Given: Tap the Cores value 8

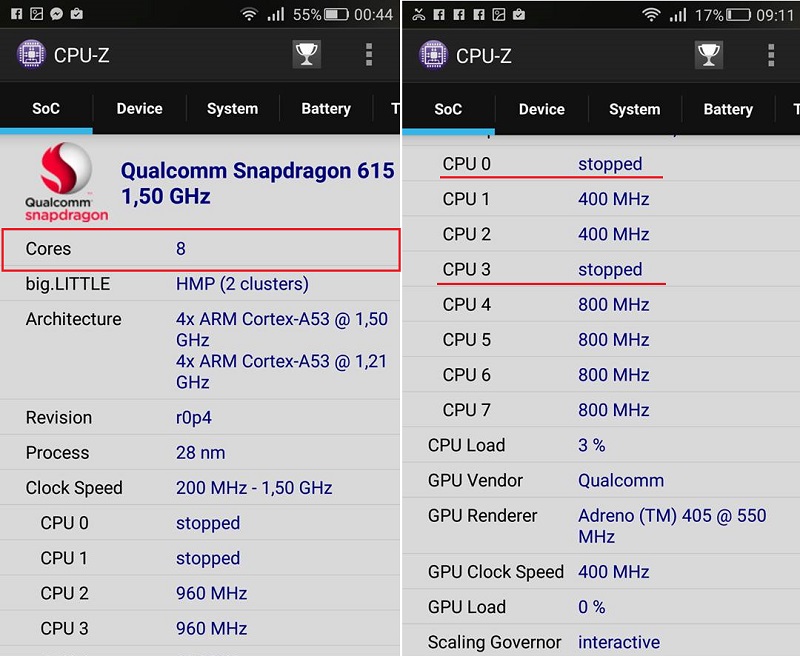Looking at the screenshot, I should pos(181,249).
